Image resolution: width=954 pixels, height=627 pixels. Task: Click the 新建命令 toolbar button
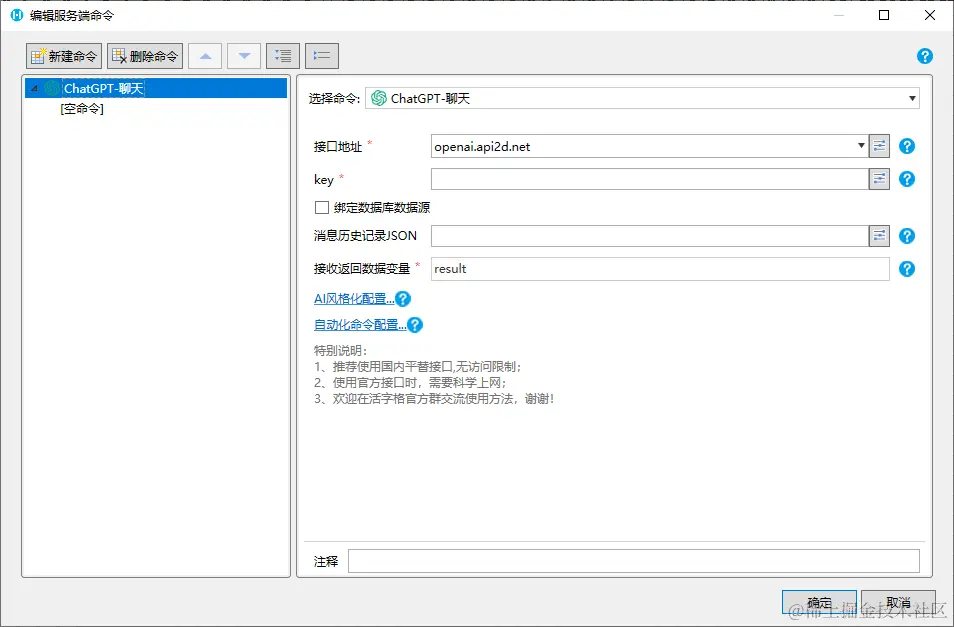coord(64,56)
